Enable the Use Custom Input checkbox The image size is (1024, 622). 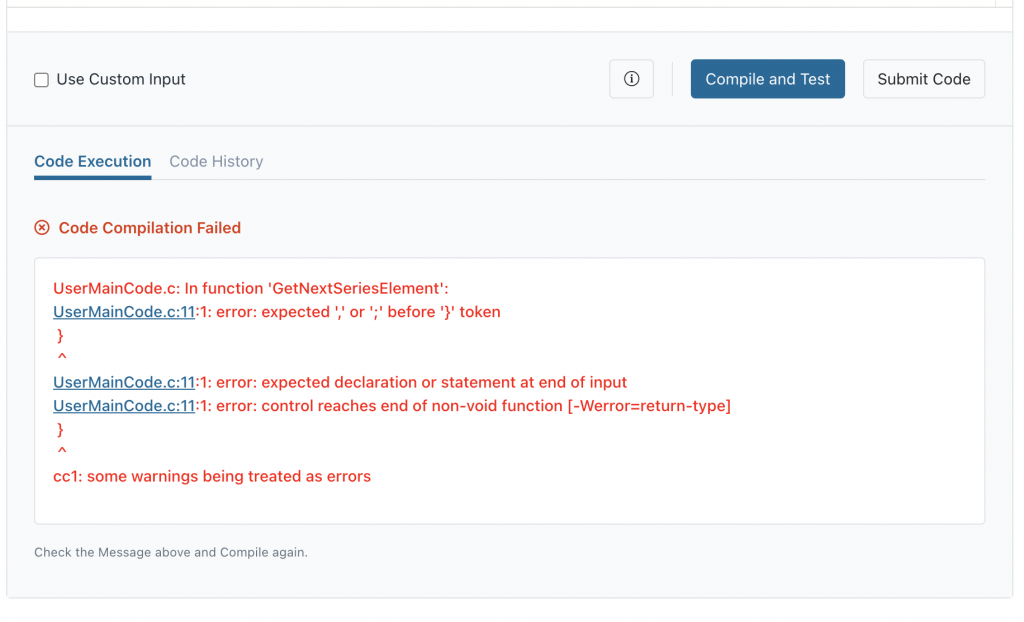pos(39,79)
